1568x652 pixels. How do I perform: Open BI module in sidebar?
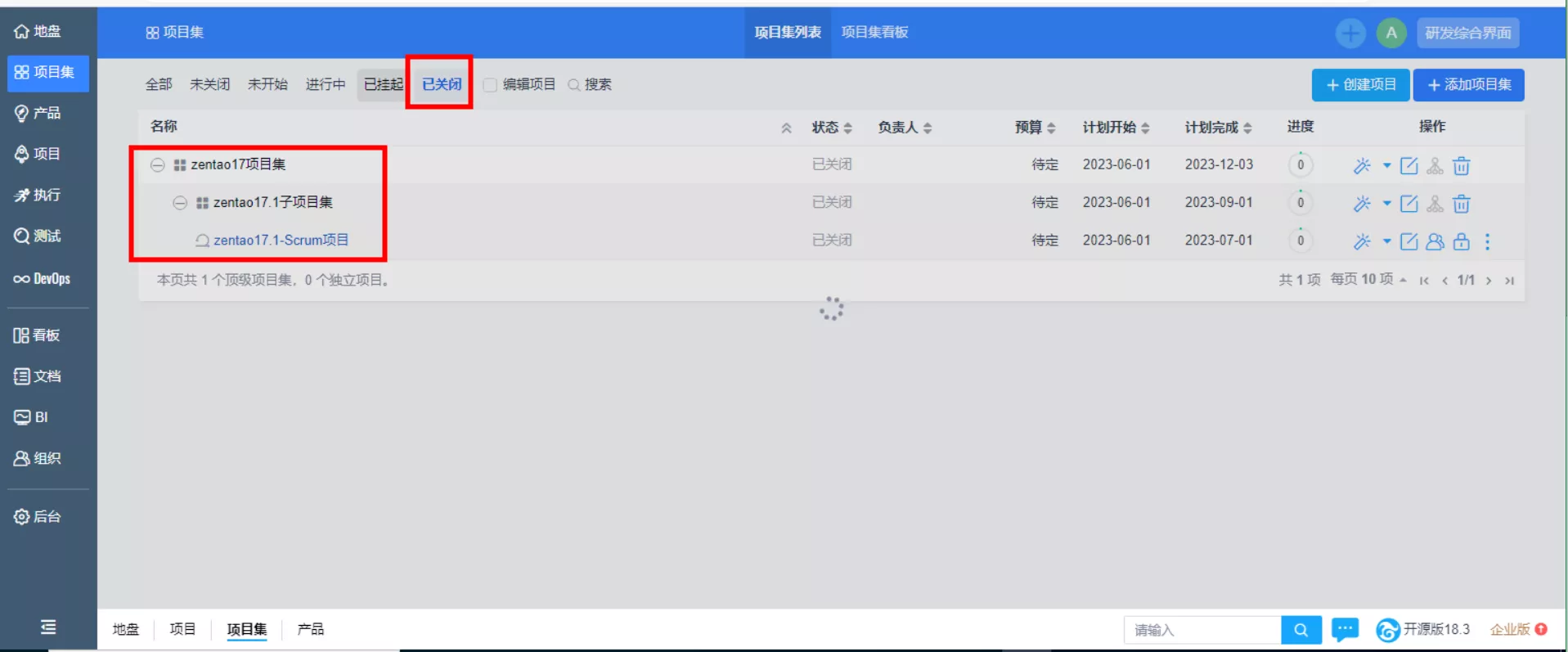click(31, 417)
